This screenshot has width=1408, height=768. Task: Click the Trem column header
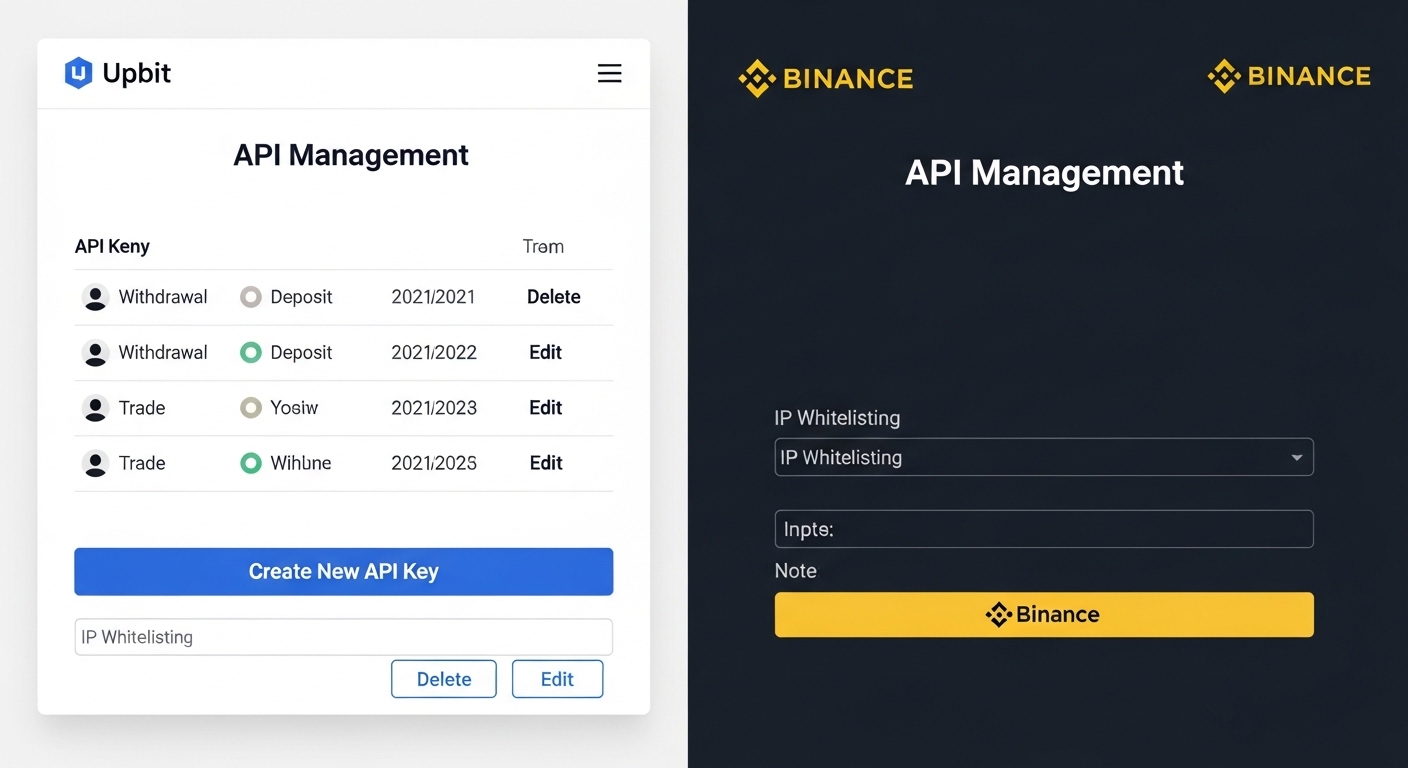(543, 246)
